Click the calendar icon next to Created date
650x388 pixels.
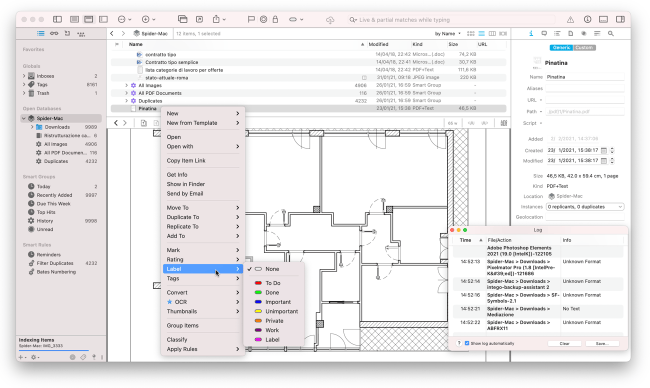(604, 150)
